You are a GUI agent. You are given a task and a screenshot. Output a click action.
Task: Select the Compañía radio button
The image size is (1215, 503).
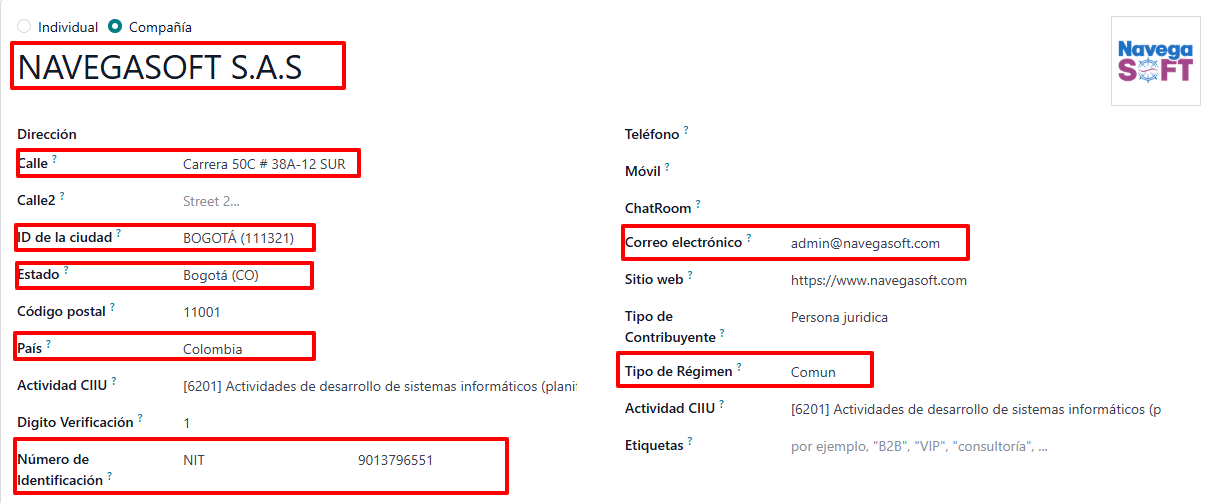click(x=116, y=27)
